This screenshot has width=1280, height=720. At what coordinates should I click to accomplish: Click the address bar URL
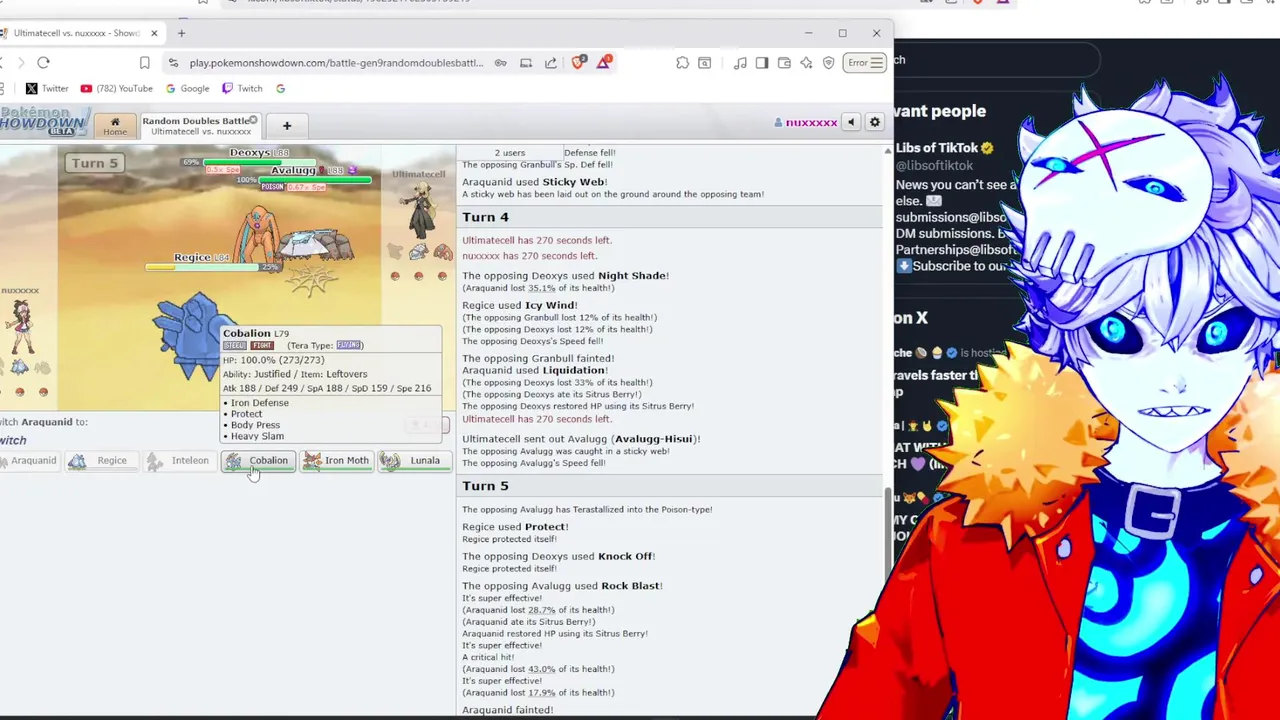[x=336, y=63]
